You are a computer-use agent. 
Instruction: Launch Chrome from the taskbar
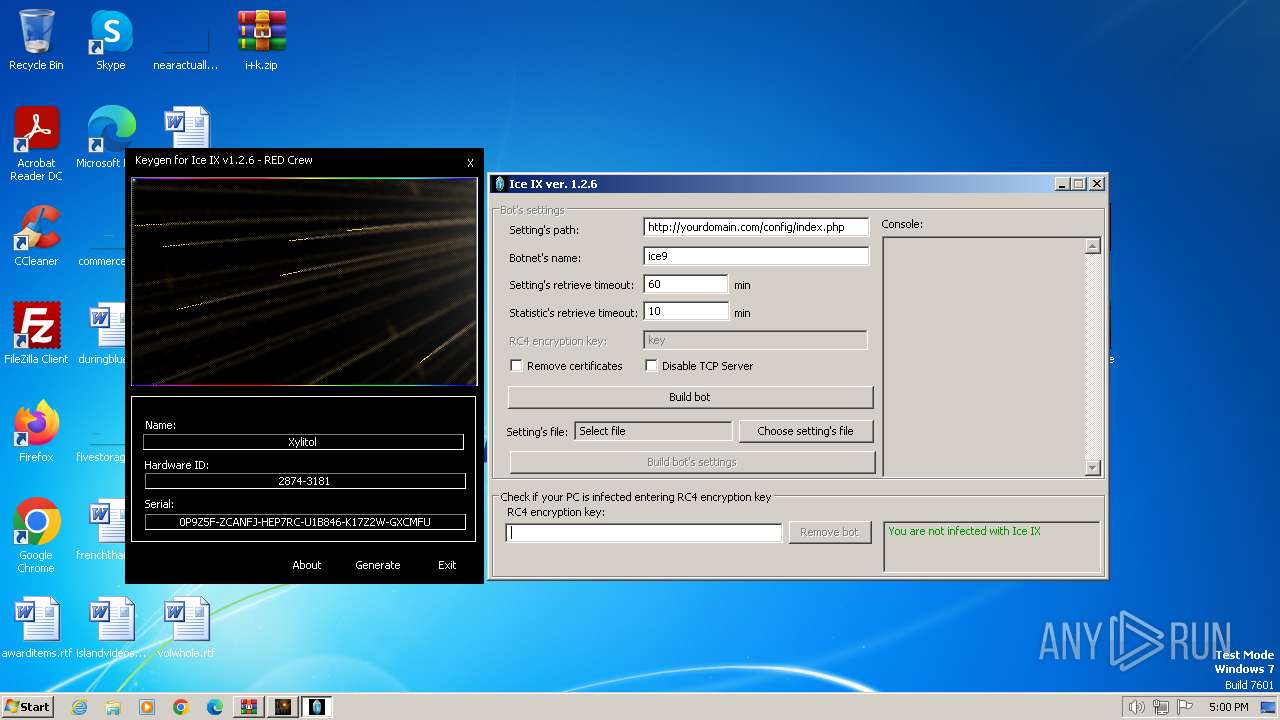click(x=181, y=707)
